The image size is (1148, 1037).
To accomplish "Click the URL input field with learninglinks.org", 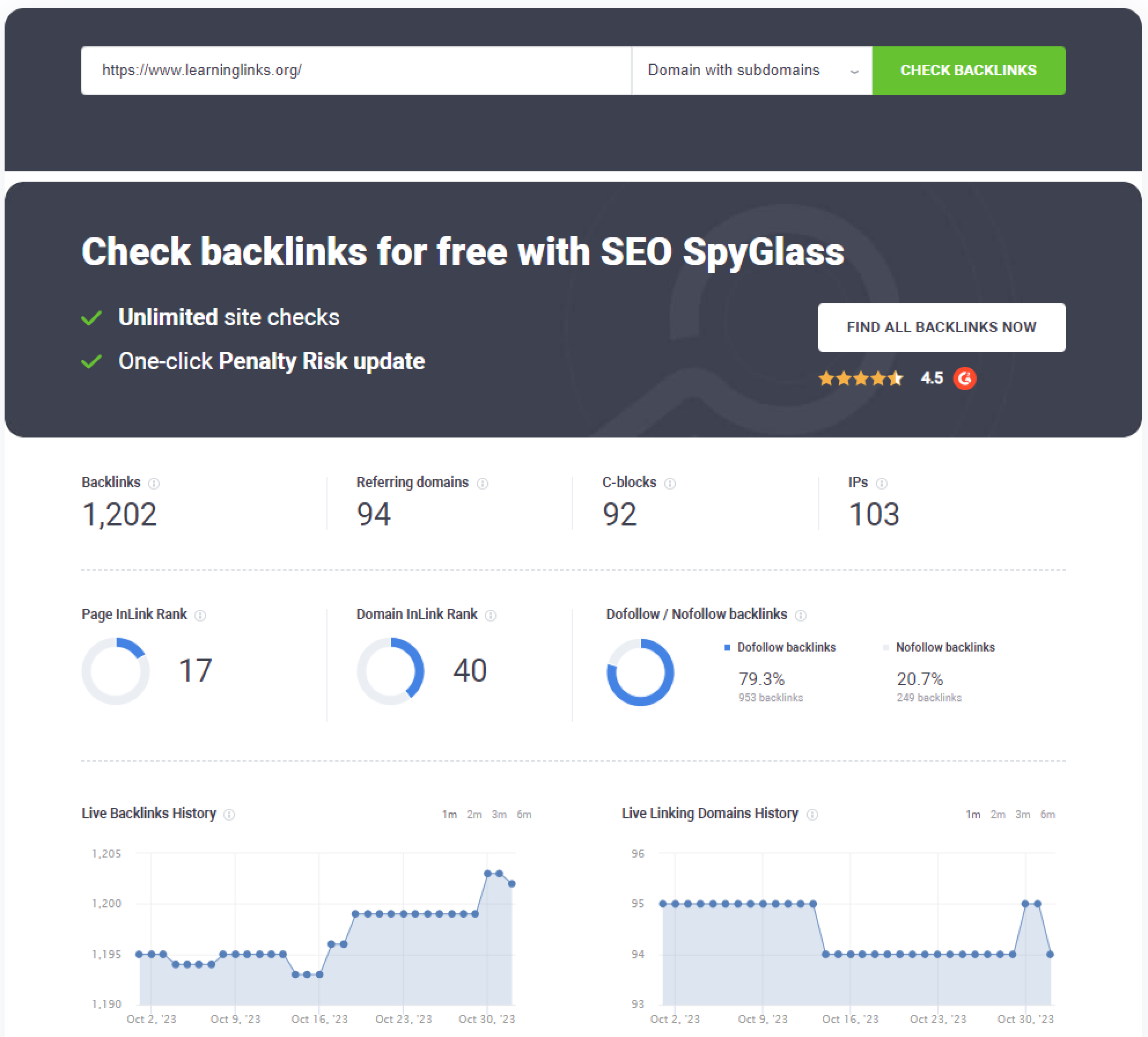I will [x=355, y=71].
